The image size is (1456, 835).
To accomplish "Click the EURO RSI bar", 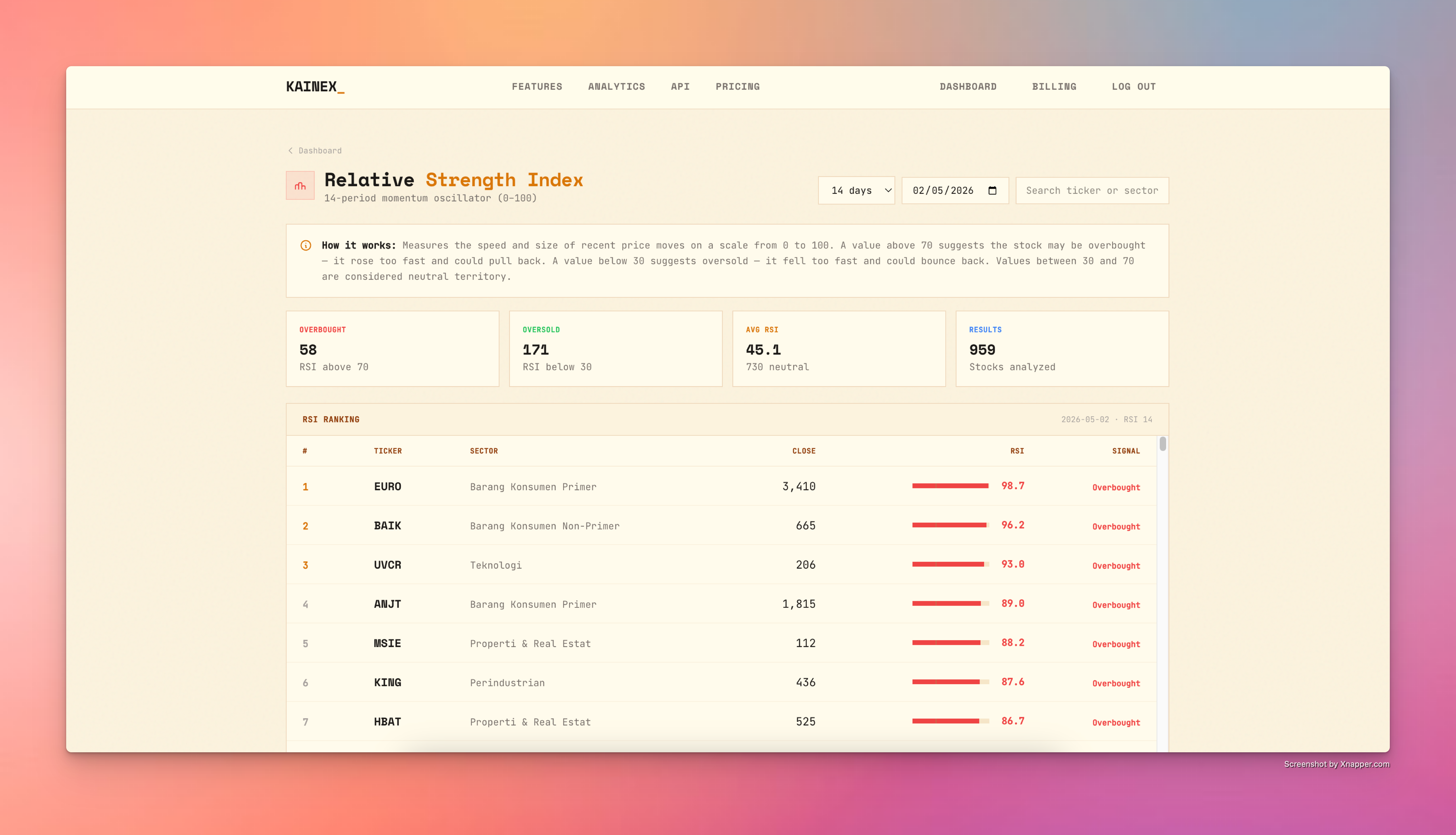I will 950,486.
